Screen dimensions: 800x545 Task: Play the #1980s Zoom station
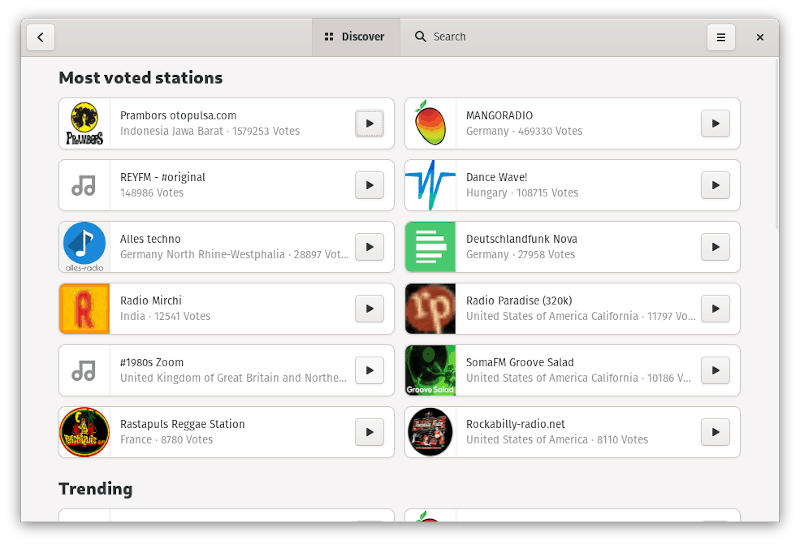tap(369, 370)
